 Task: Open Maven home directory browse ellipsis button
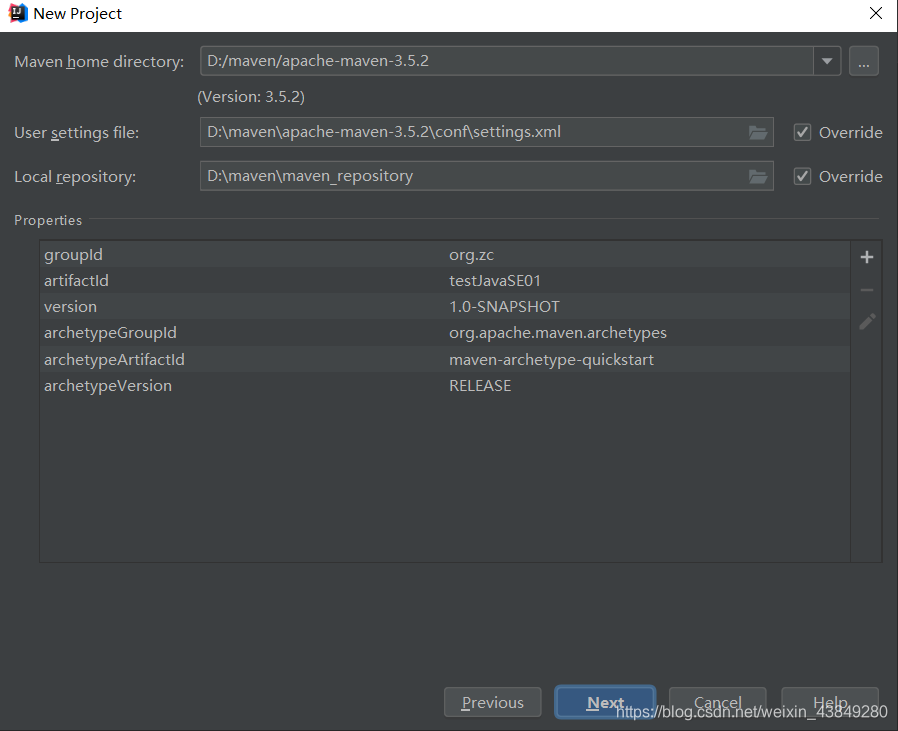pyautogui.click(x=864, y=61)
